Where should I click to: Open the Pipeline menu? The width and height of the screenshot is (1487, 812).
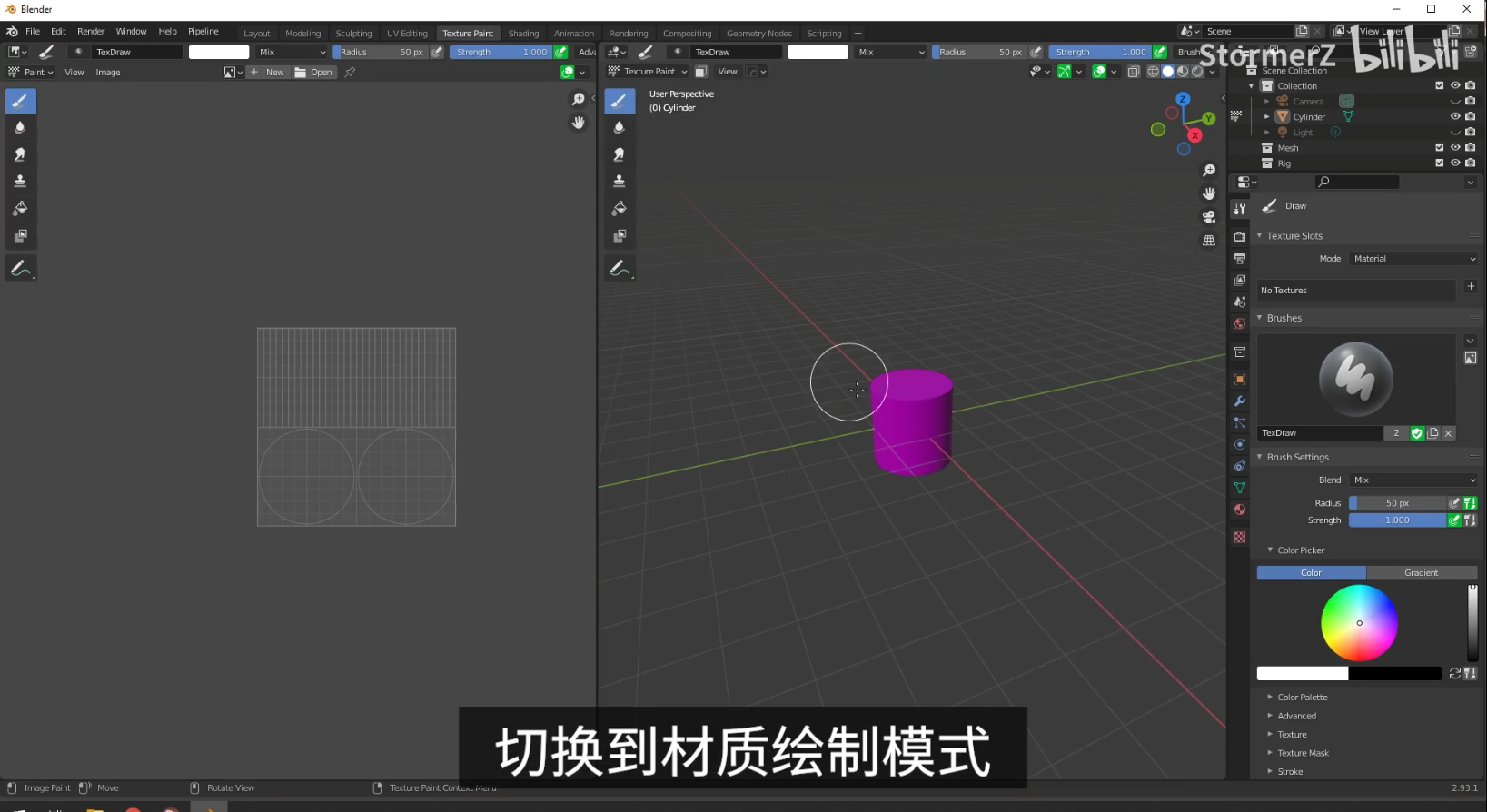tap(203, 31)
